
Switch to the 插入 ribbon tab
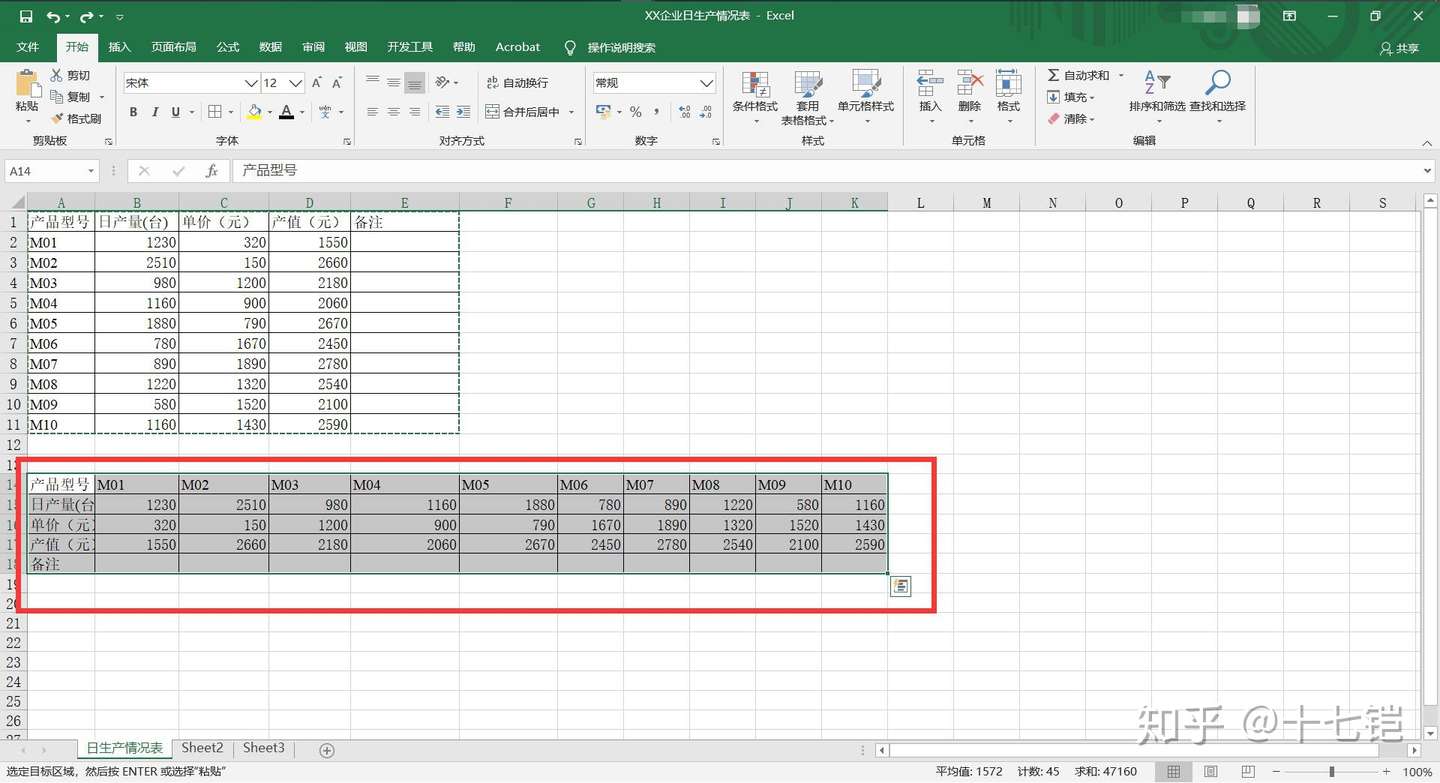click(121, 47)
